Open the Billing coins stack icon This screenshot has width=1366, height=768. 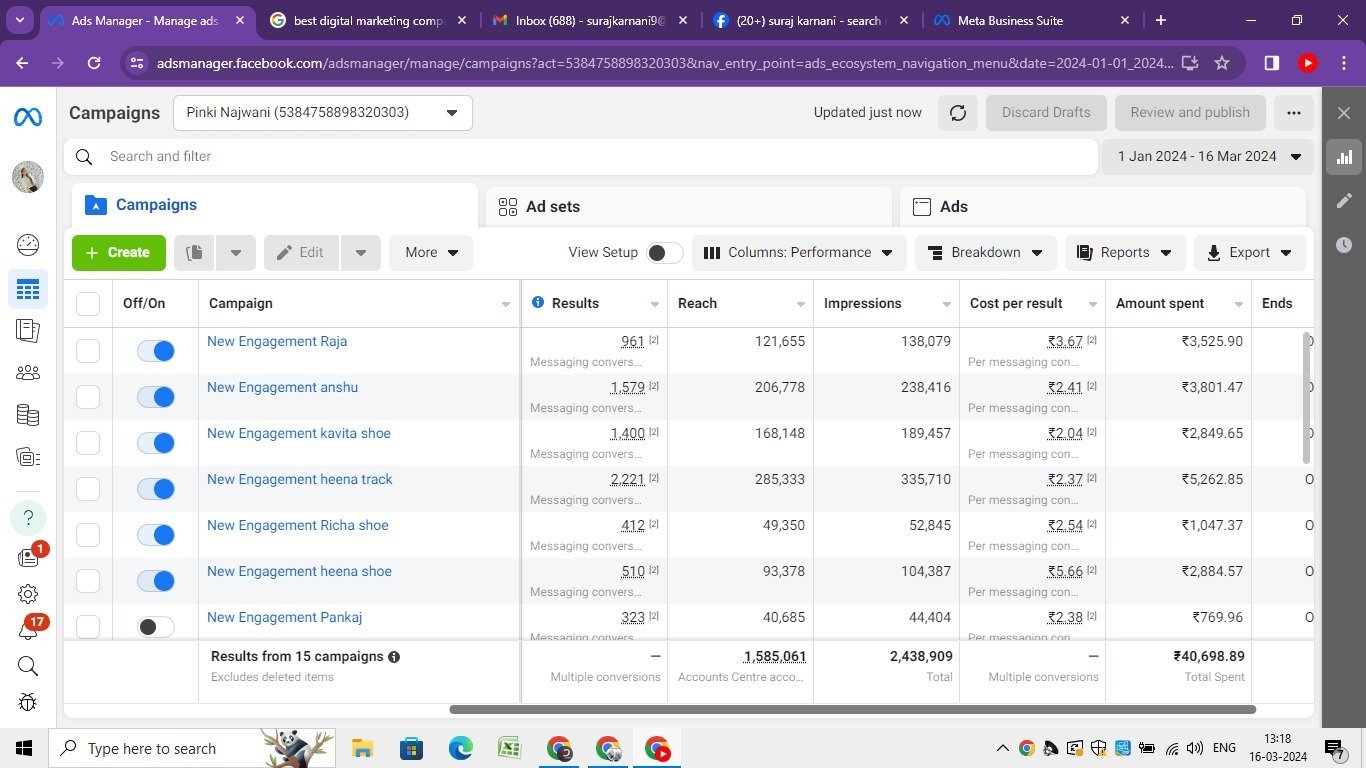28,415
